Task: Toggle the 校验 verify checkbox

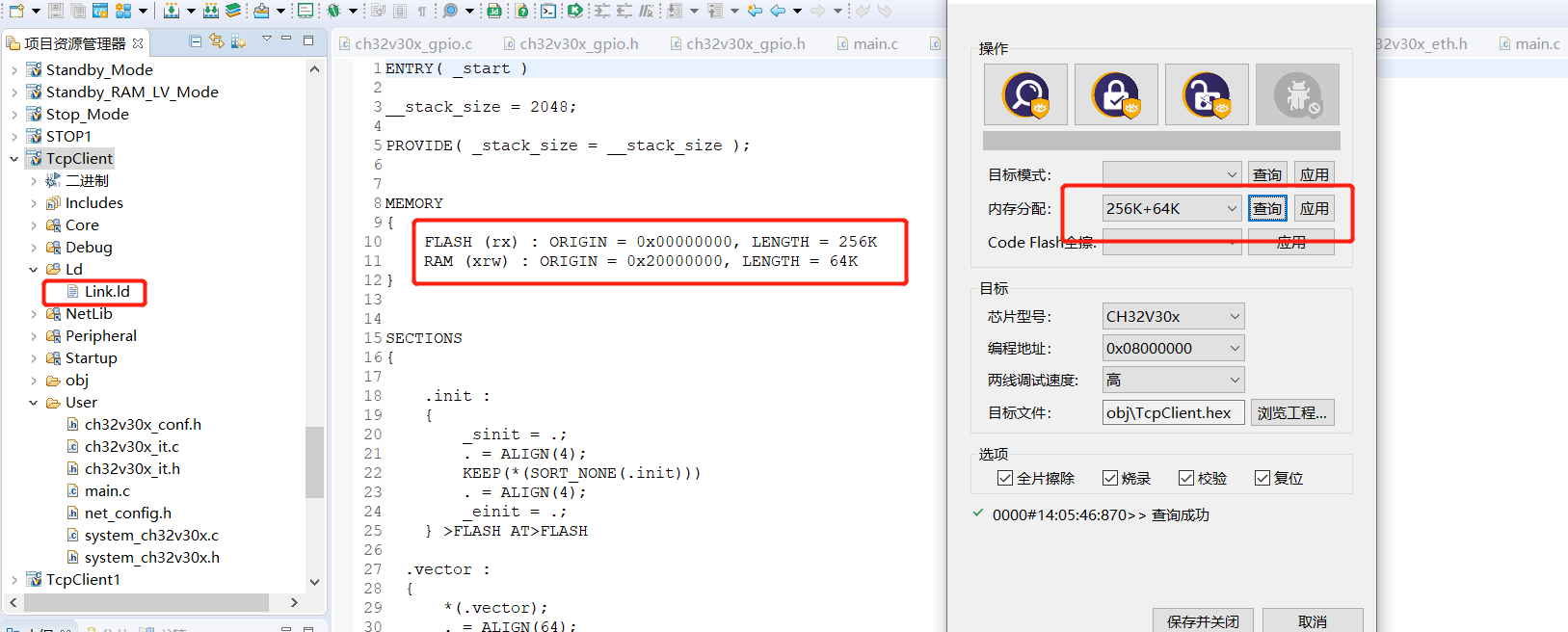Action: click(x=1186, y=478)
